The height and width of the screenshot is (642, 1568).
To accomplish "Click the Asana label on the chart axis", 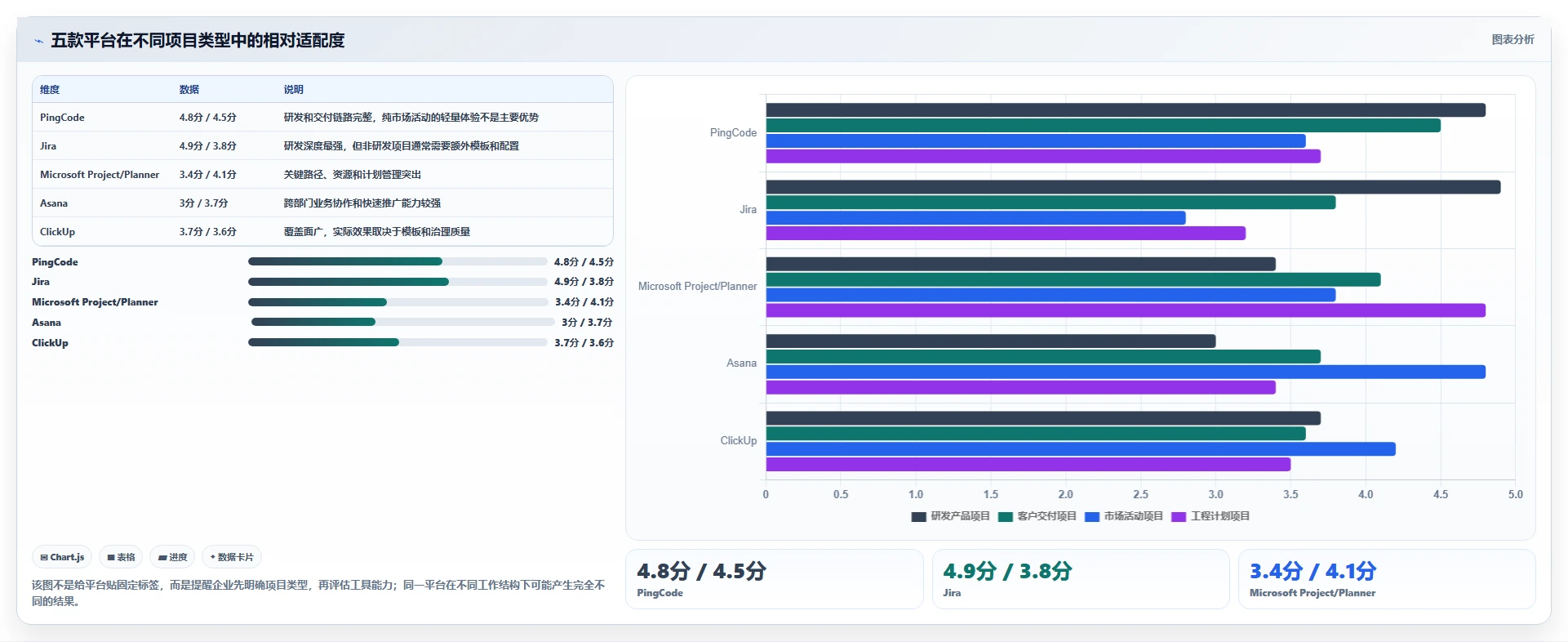I will coord(741,363).
